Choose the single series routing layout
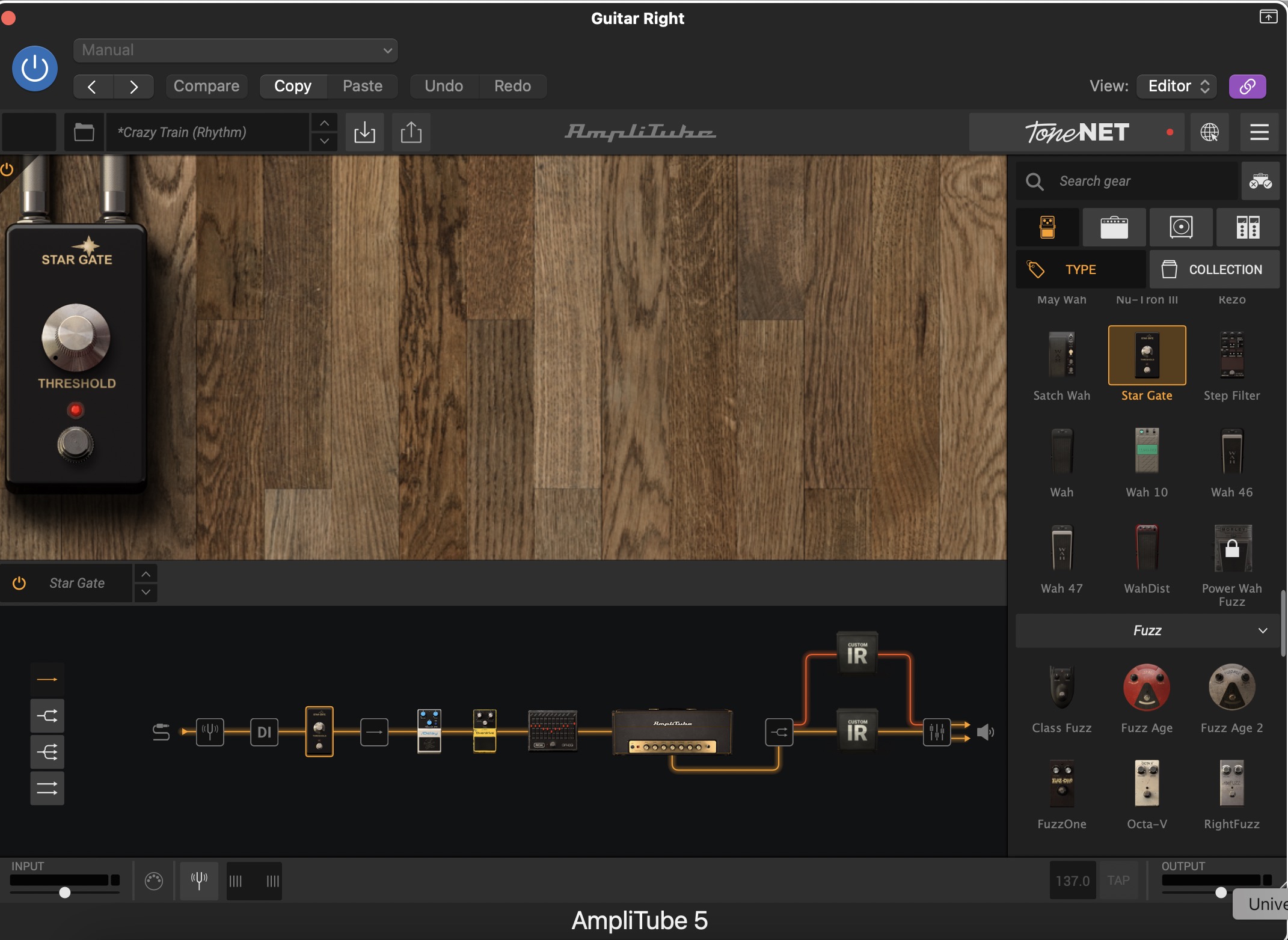Viewport: 1288px width, 940px height. (47, 679)
